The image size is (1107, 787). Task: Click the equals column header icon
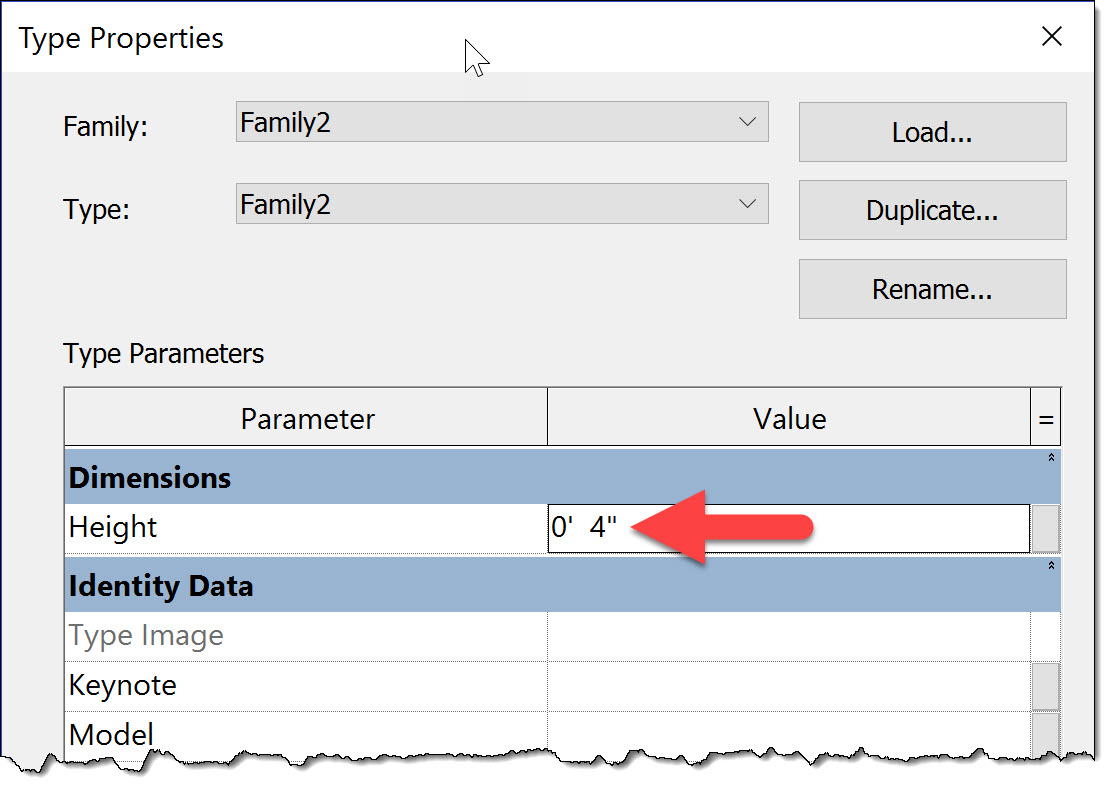point(1048,417)
